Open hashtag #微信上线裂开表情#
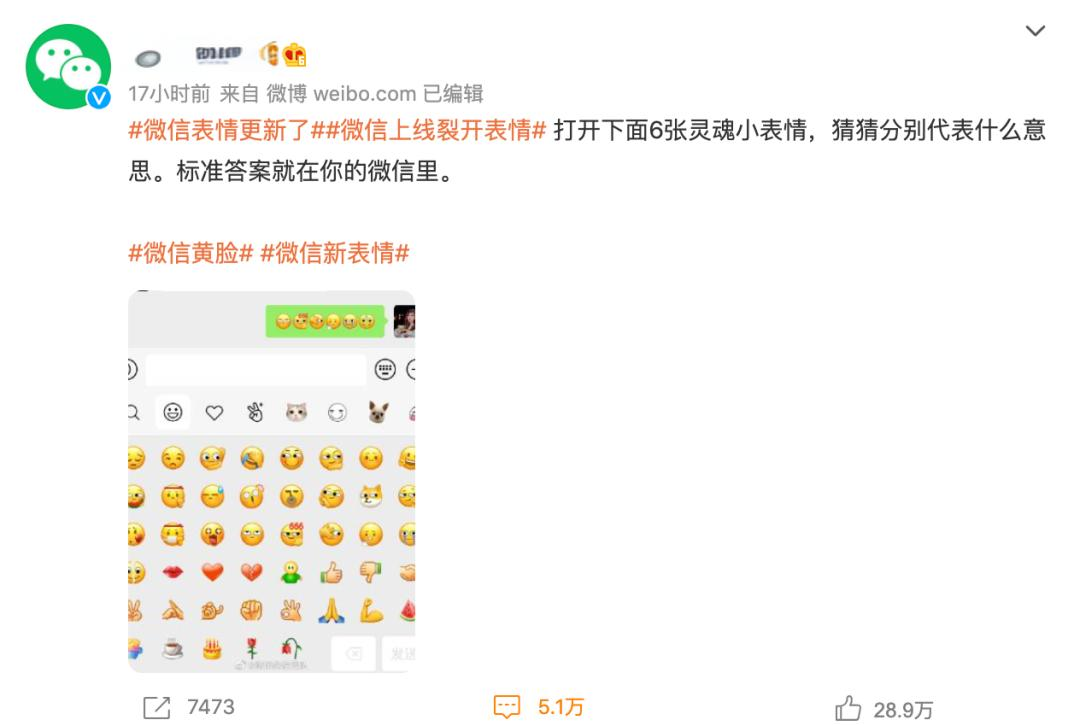1080x725 pixels. click(428, 130)
